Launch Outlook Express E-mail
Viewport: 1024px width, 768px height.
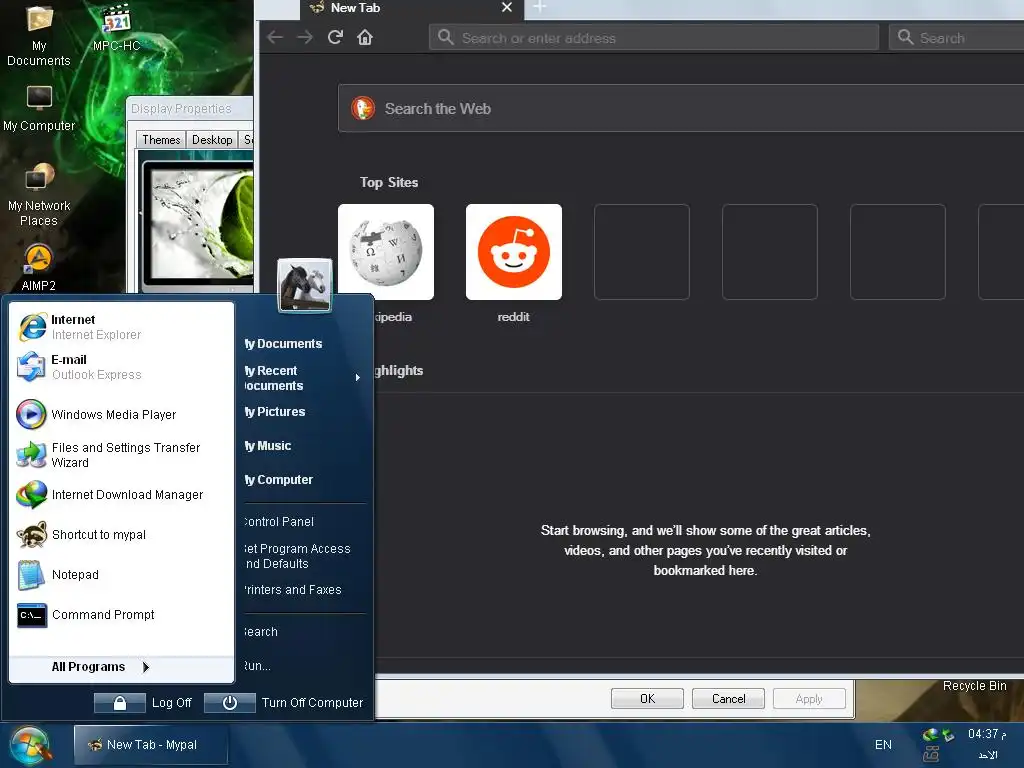pyautogui.click(x=121, y=367)
